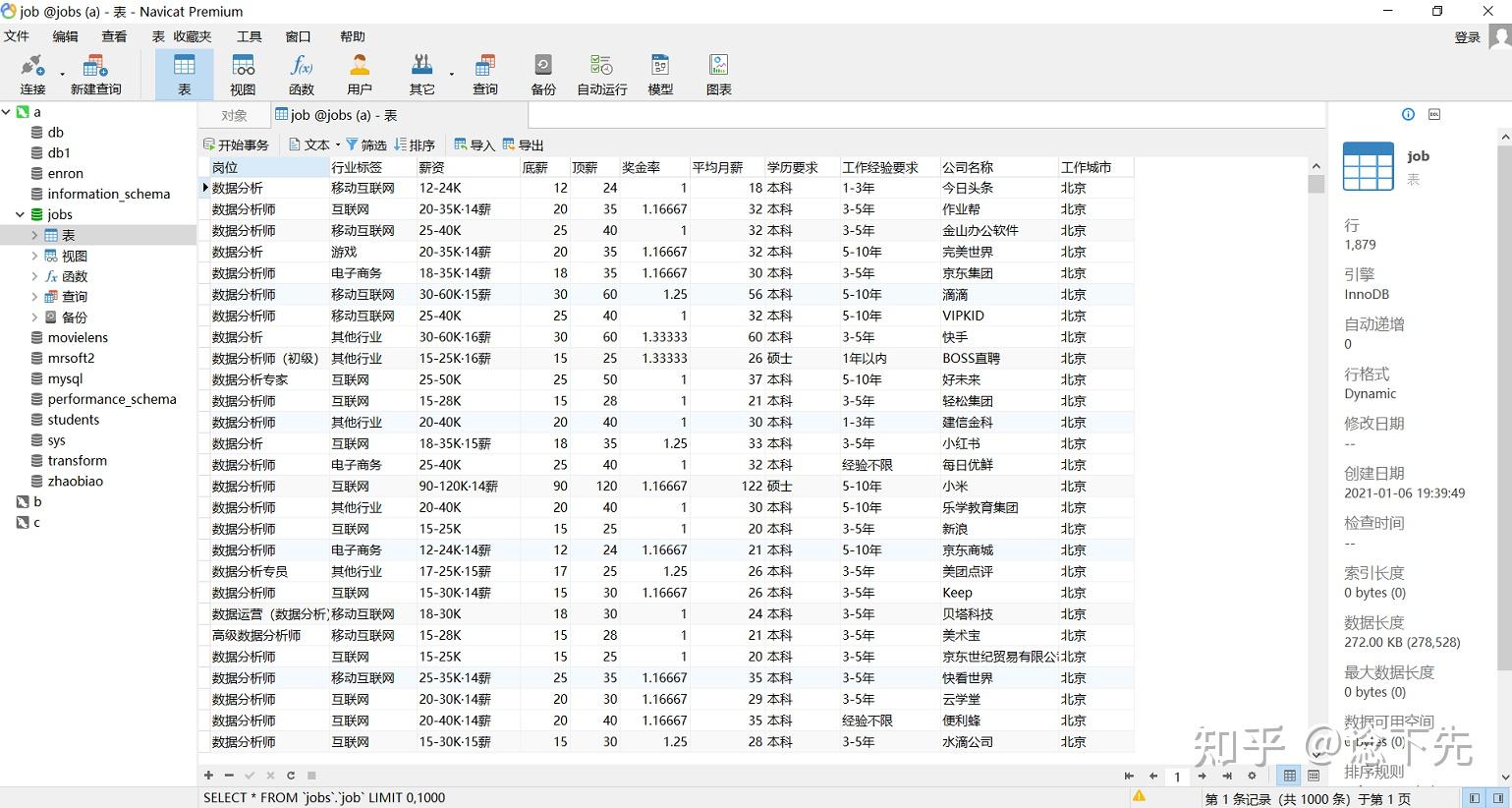Open the 收藏夹 menu
Viewport: 1512px width, 808px height.
[x=193, y=36]
